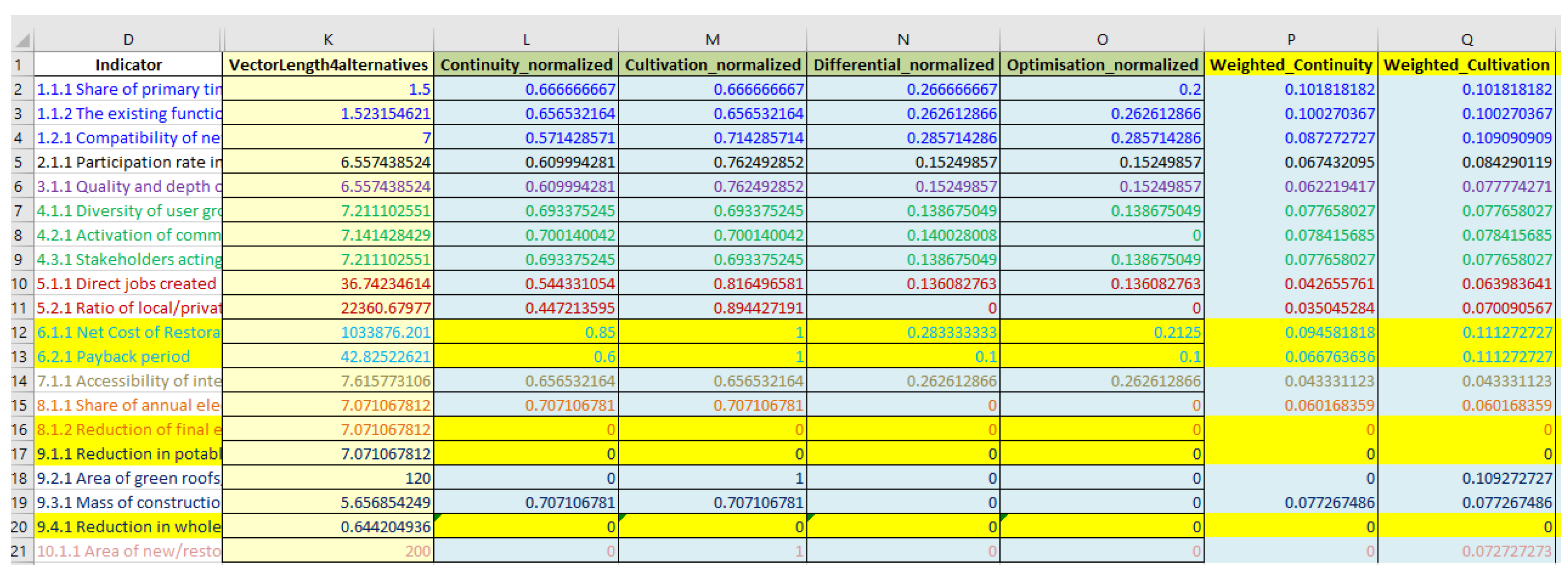Image resolution: width=1568 pixels, height=579 pixels.
Task: Select column P header
Action: click(x=1291, y=40)
